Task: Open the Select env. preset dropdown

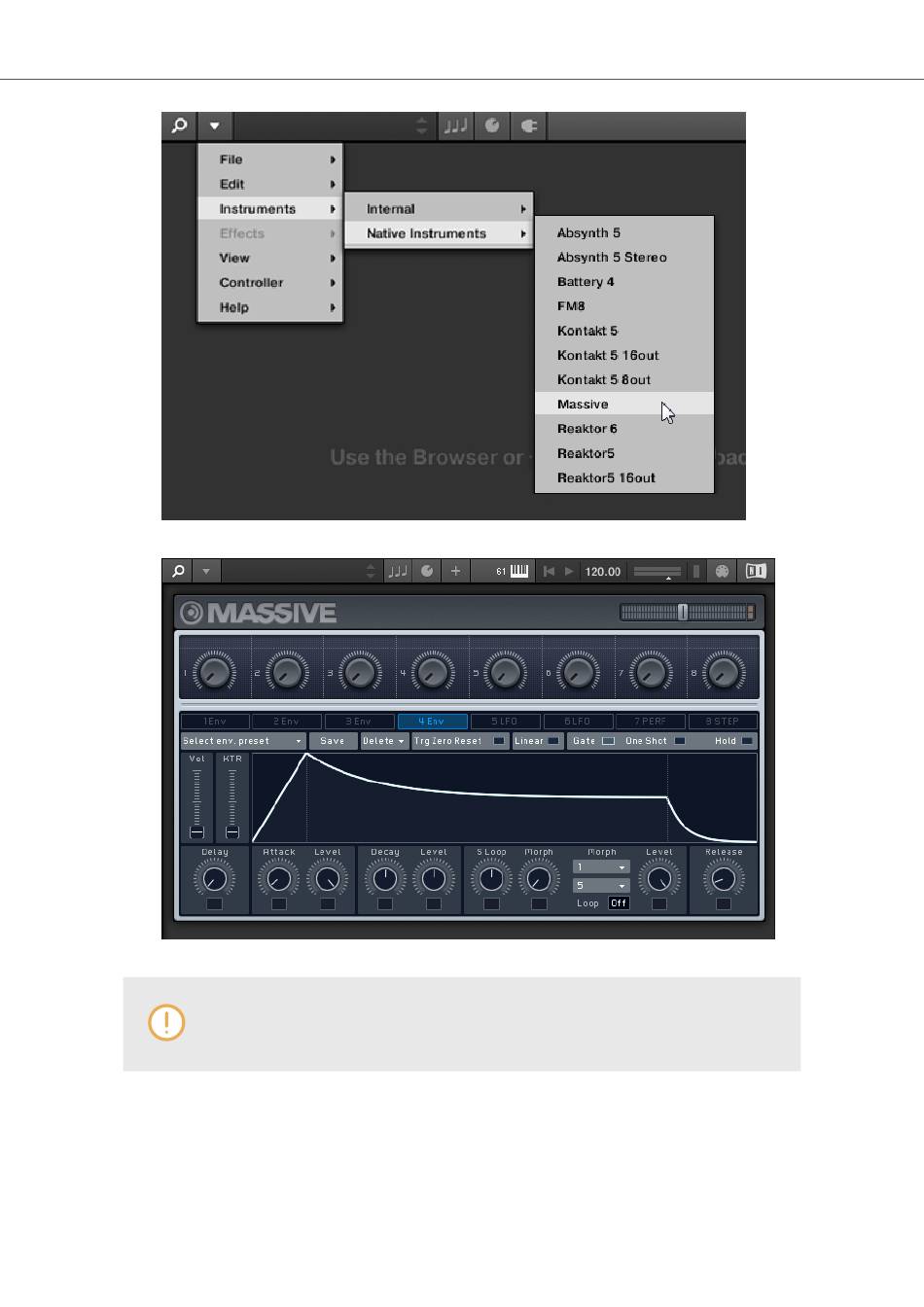Action: pyautogui.click(x=243, y=741)
